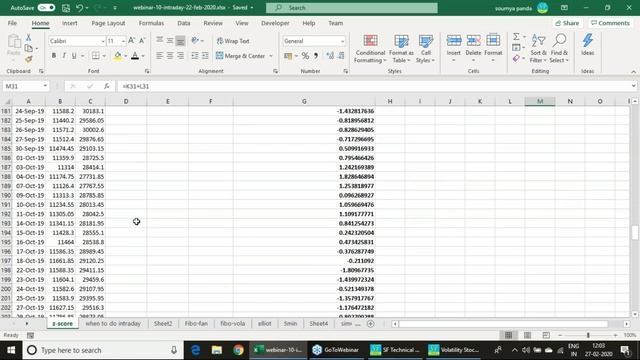The height and width of the screenshot is (360, 640).
Task: Click the Comma Style icon
Action: (316, 56)
